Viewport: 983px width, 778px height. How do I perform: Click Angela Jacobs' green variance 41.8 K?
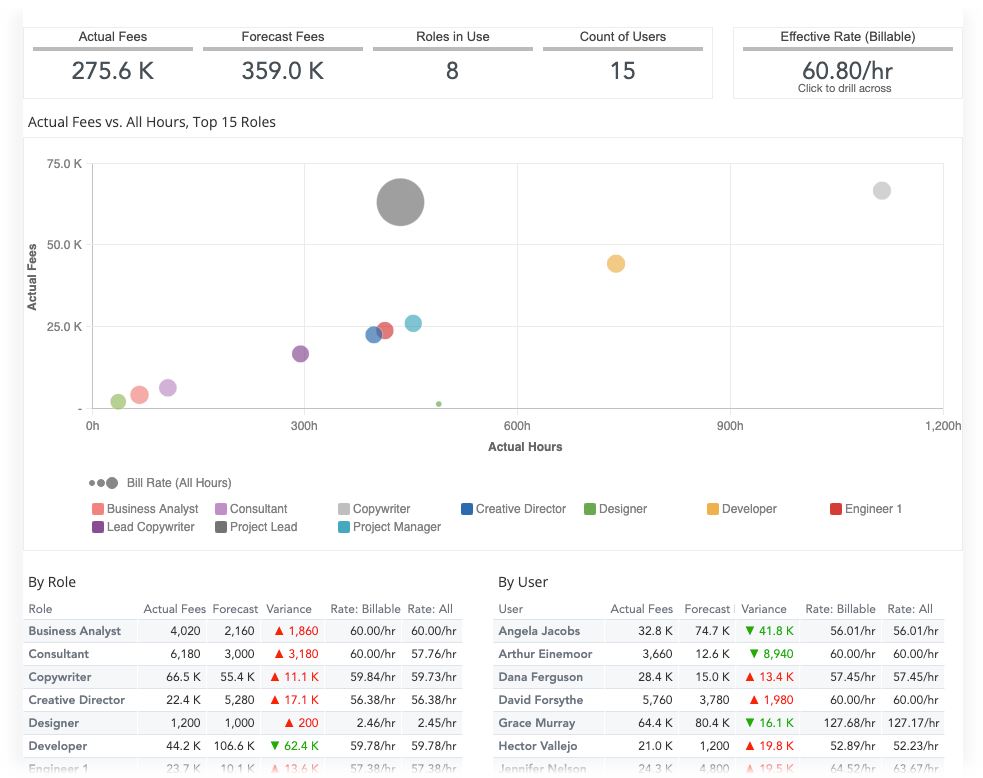770,631
